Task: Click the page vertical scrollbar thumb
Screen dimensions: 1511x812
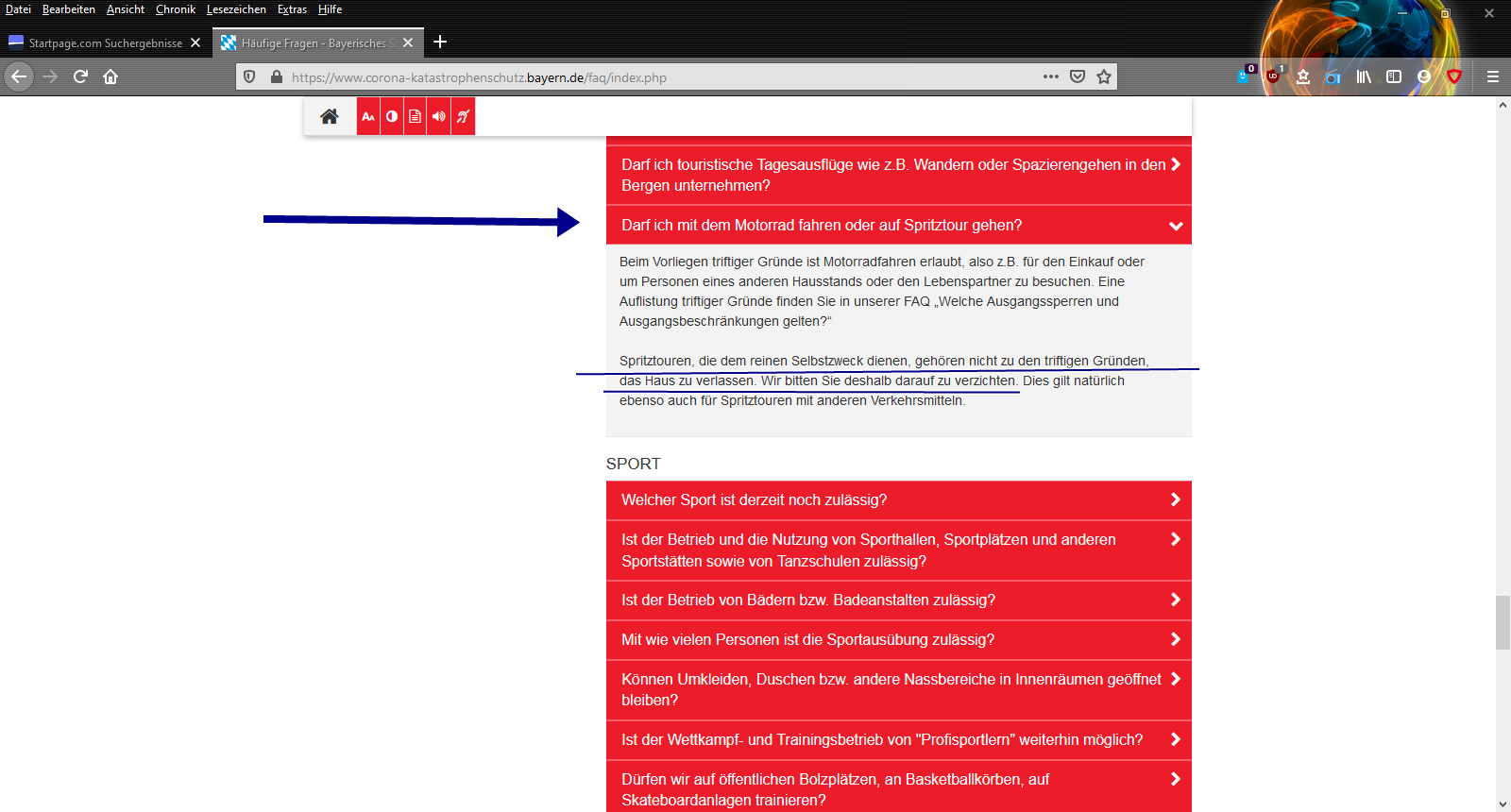Action: tap(1503, 622)
